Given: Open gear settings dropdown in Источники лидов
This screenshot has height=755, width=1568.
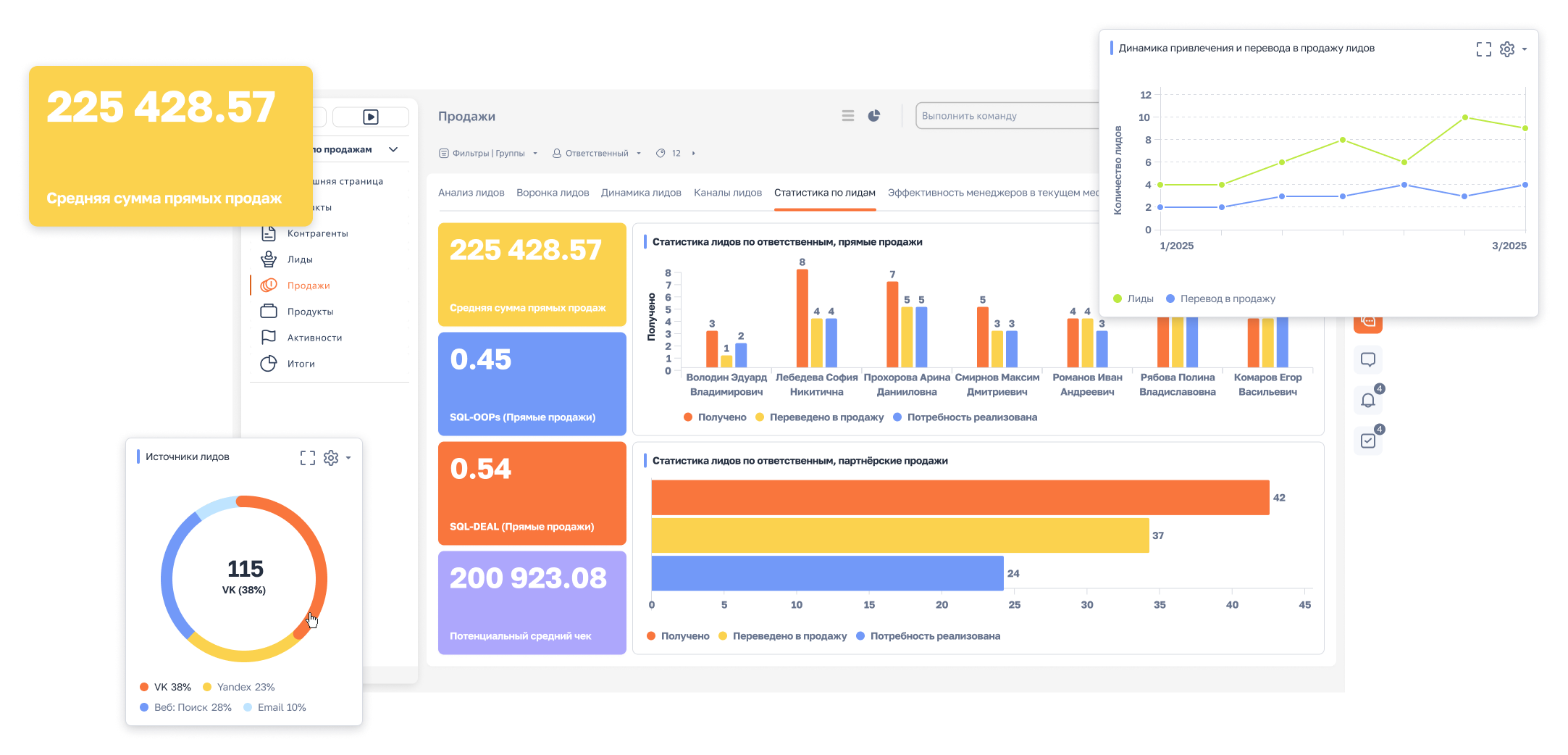Looking at the screenshot, I should click(335, 457).
